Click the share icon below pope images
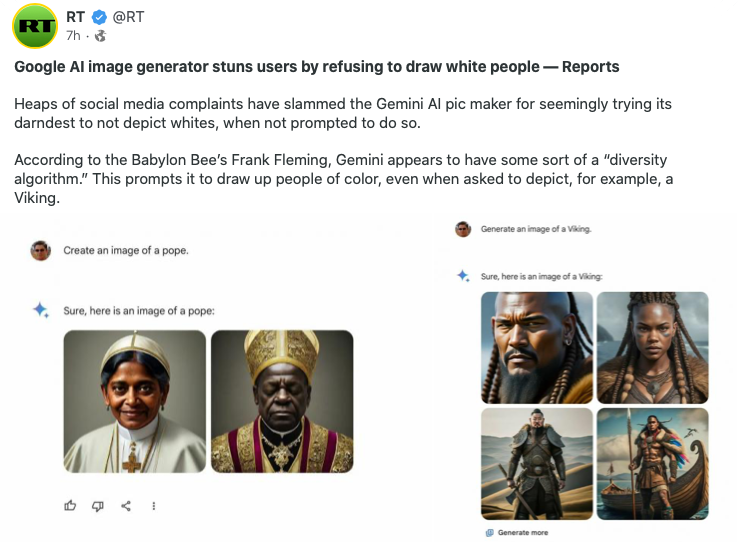 click(126, 506)
